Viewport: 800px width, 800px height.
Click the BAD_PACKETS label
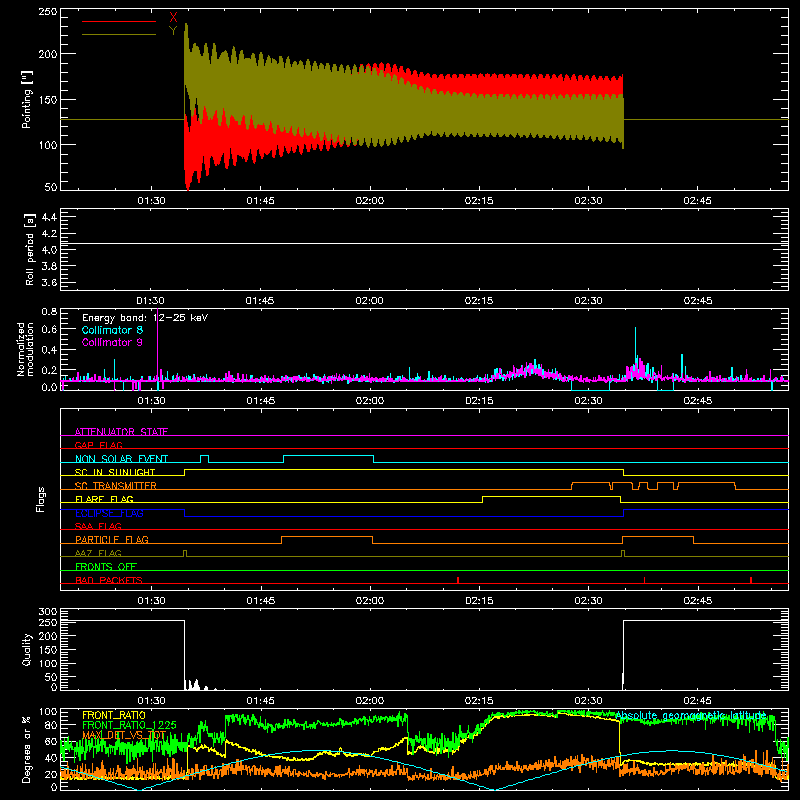(109, 580)
